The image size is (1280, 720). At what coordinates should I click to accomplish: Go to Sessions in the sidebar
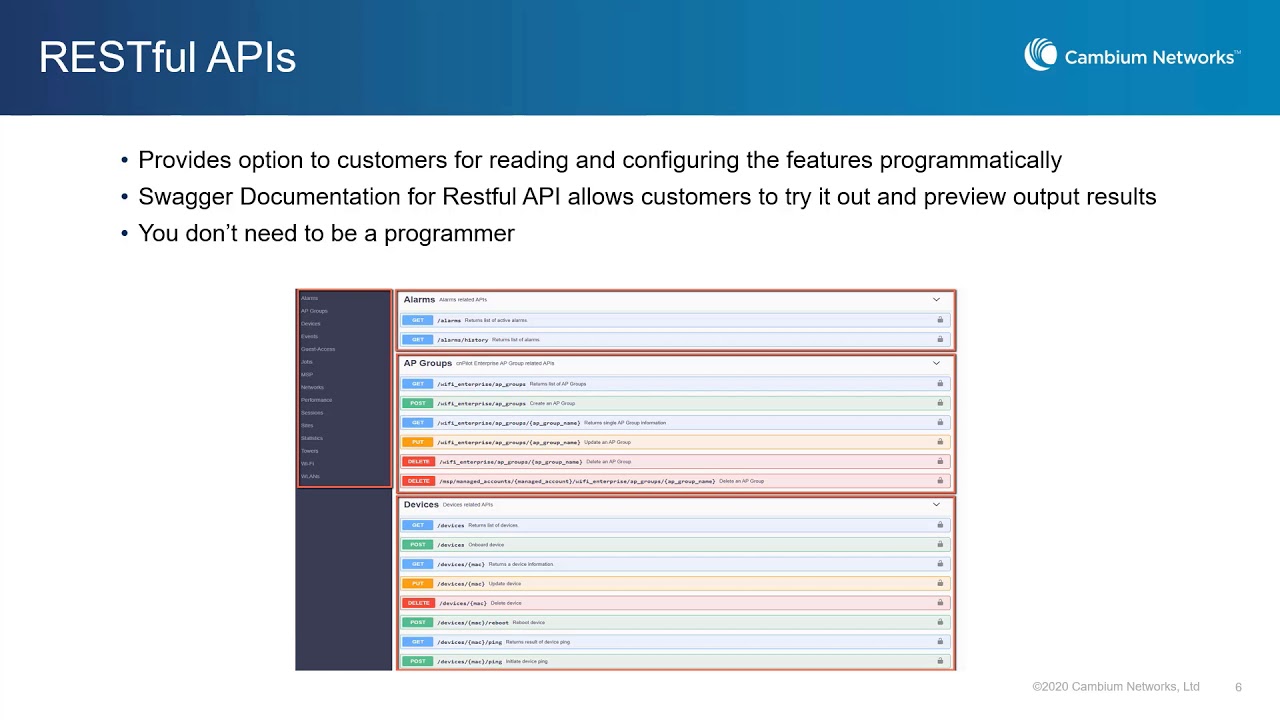[x=313, y=413]
